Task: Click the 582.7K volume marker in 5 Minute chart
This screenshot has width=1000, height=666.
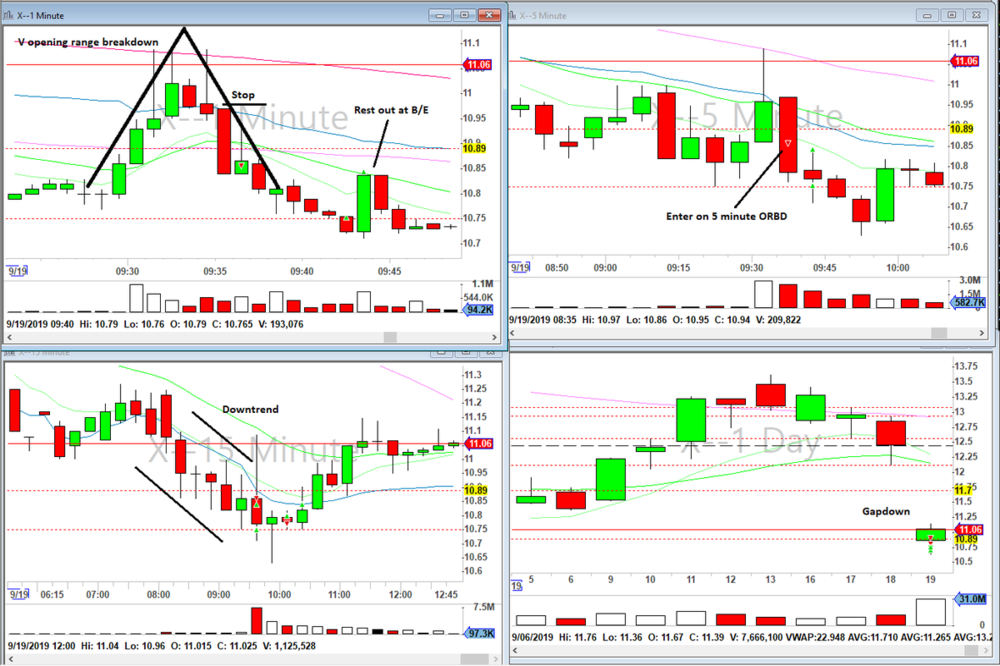Action: click(966, 303)
